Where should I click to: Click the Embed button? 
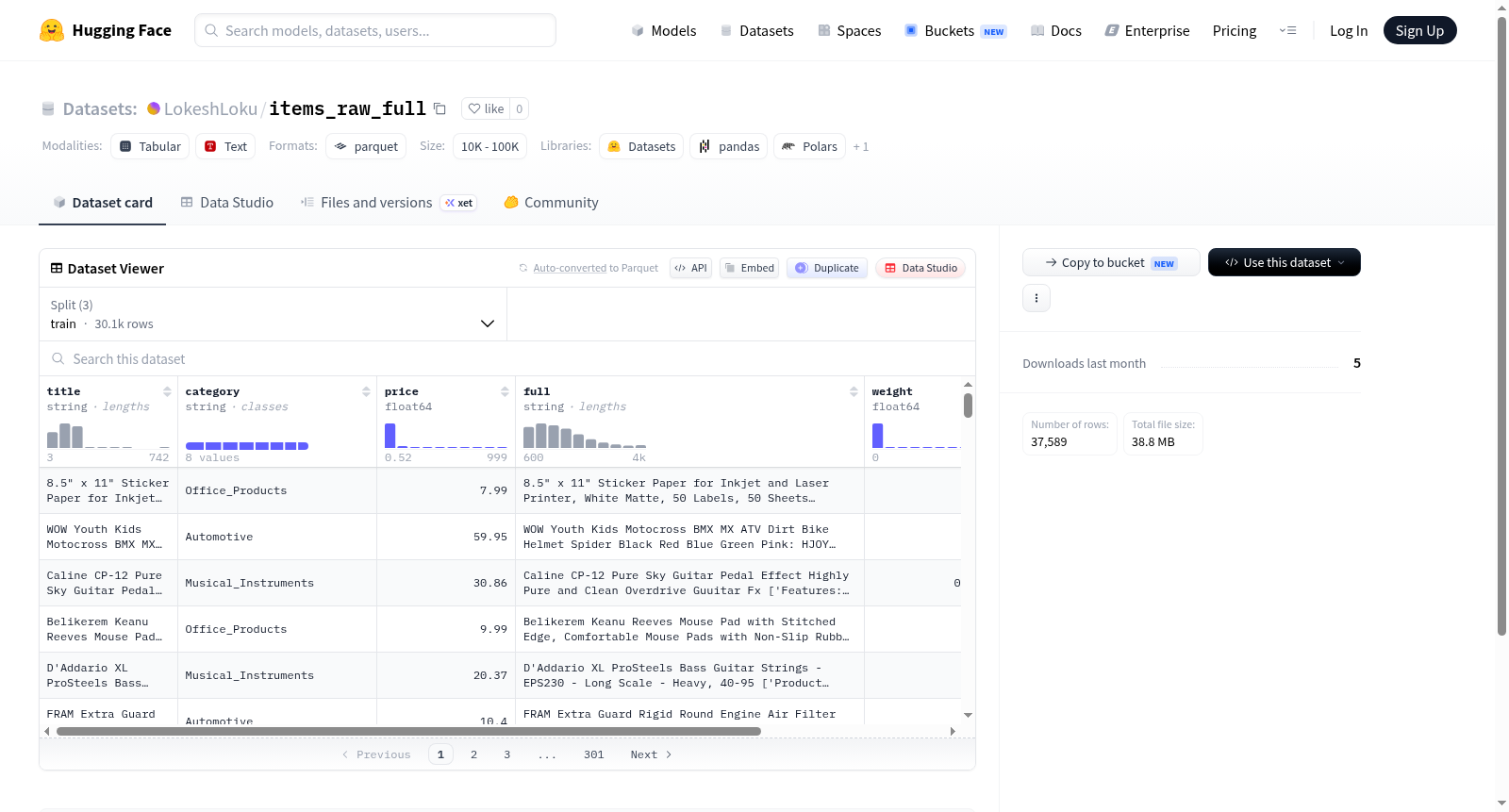(750, 268)
